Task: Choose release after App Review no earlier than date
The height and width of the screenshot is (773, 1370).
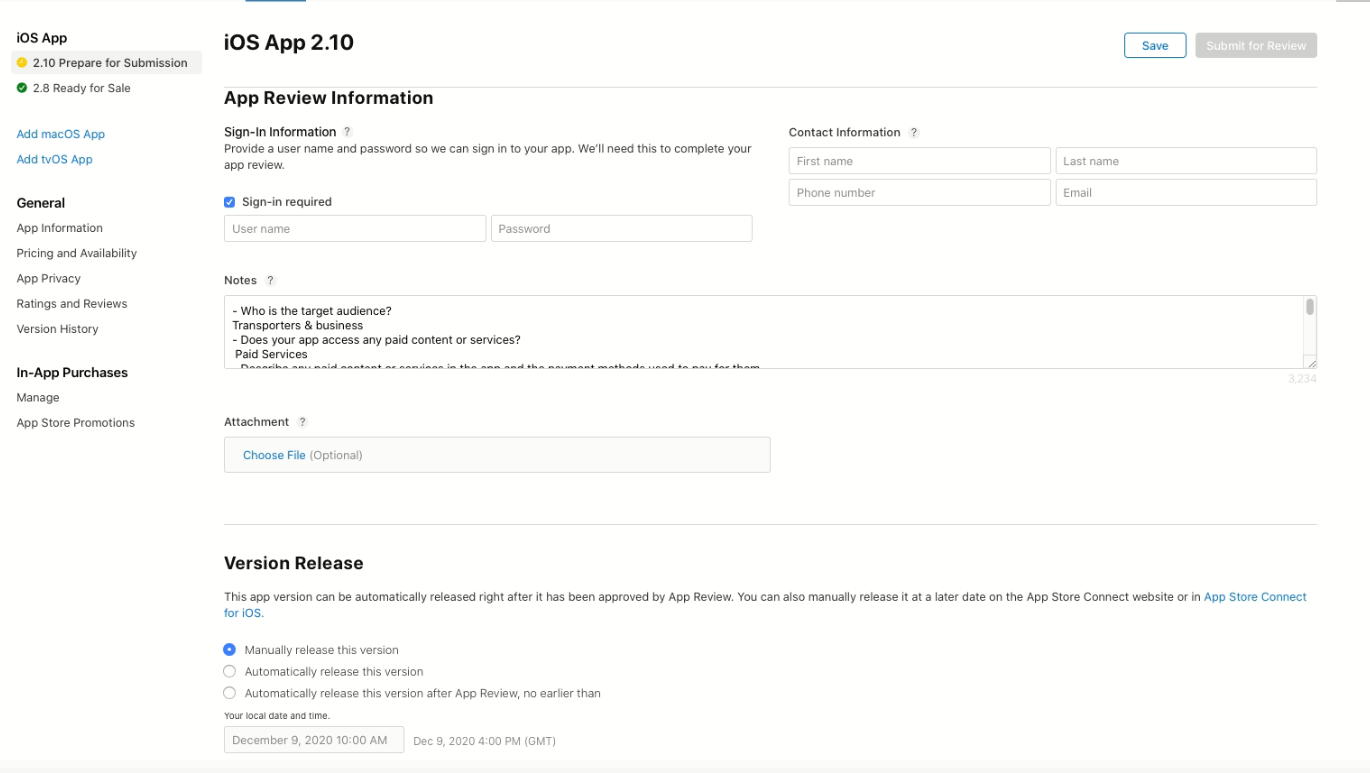Action: click(229, 692)
